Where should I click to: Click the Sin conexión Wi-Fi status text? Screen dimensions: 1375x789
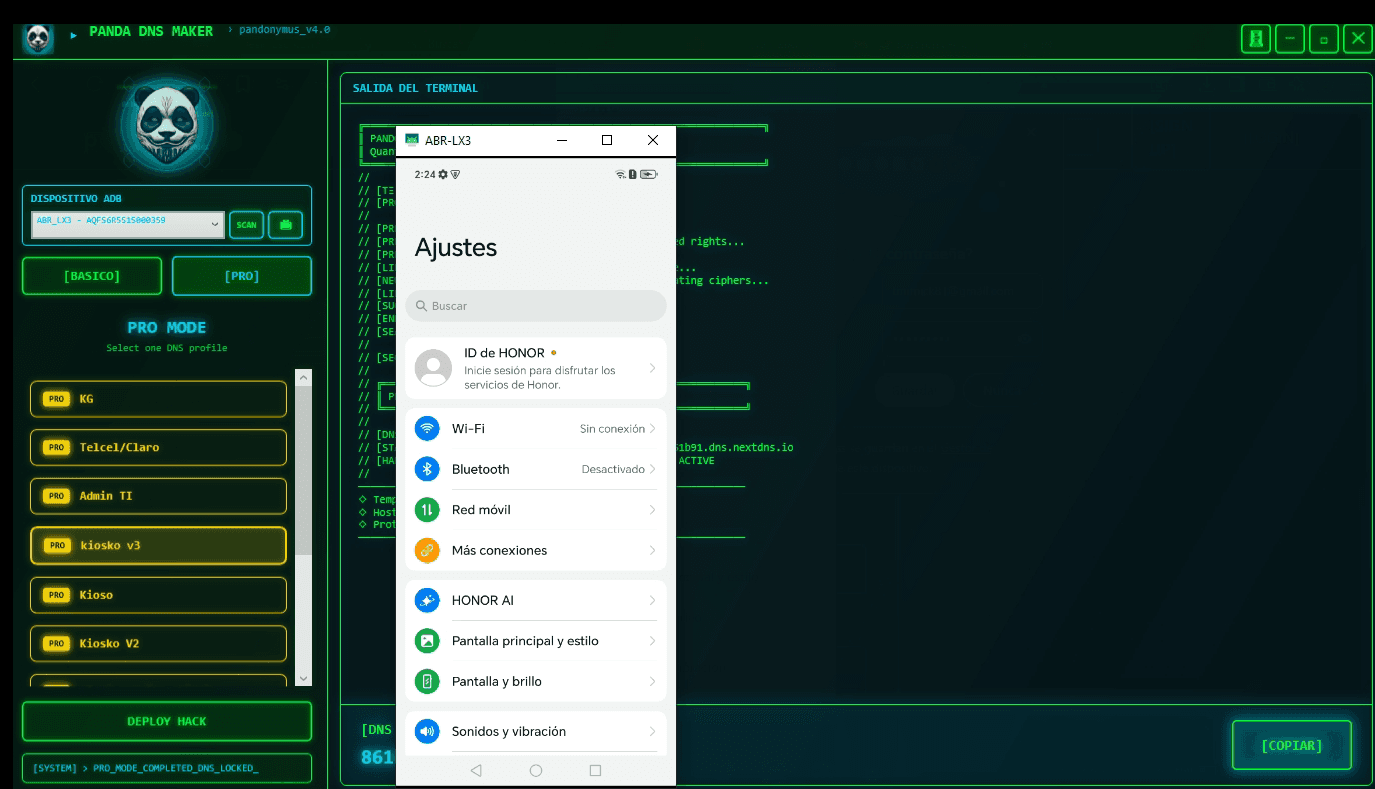[x=612, y=428]
